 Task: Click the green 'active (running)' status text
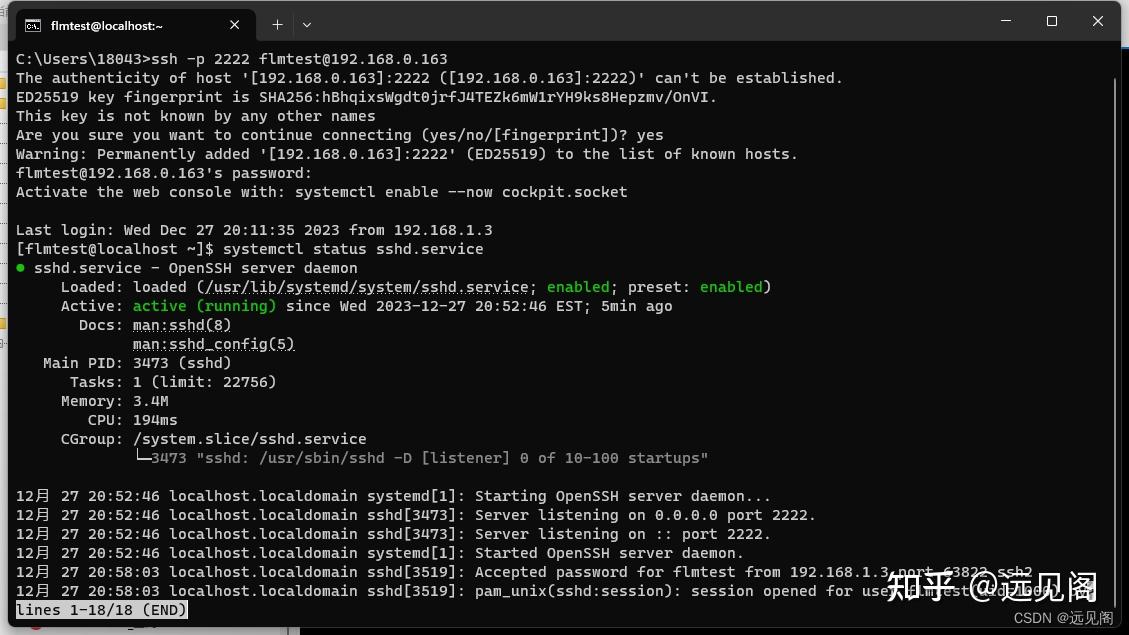coord(204,306)
